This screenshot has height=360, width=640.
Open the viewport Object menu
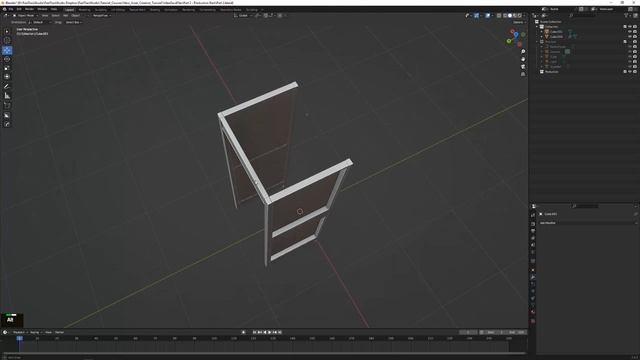pyautogui.click(x=76, y=16)
